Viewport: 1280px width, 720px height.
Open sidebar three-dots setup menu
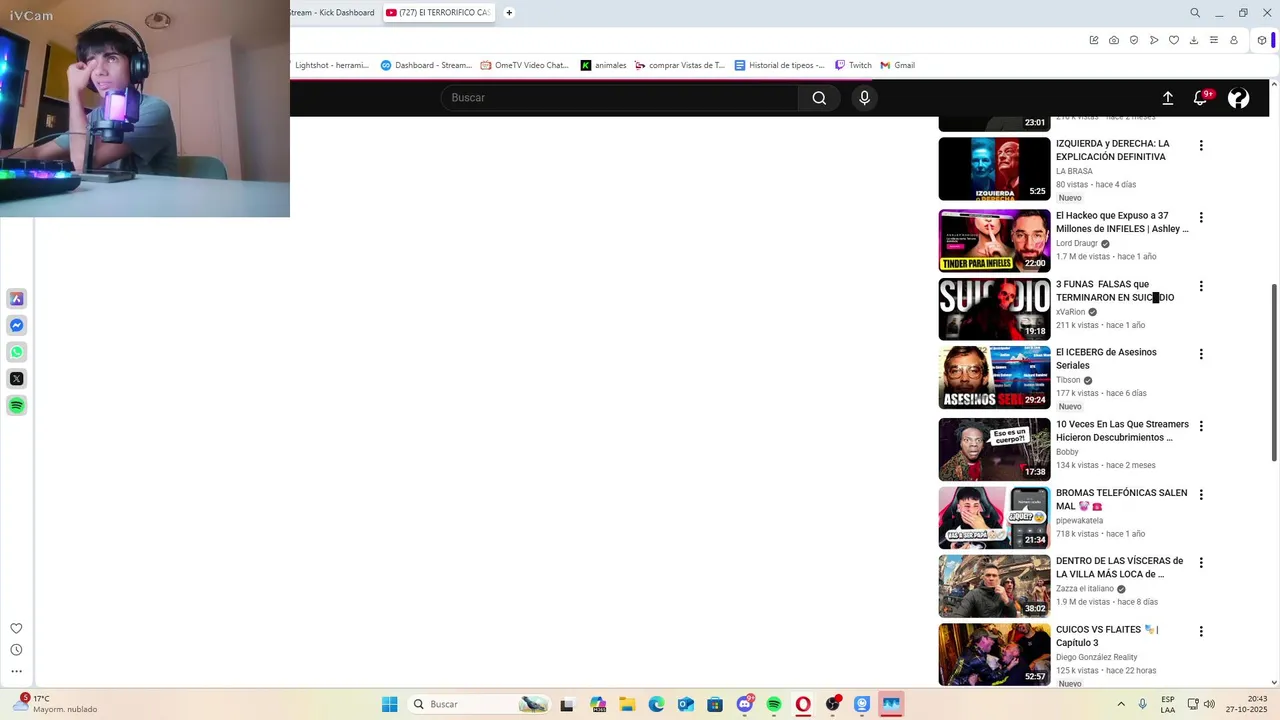pos(16,672)
